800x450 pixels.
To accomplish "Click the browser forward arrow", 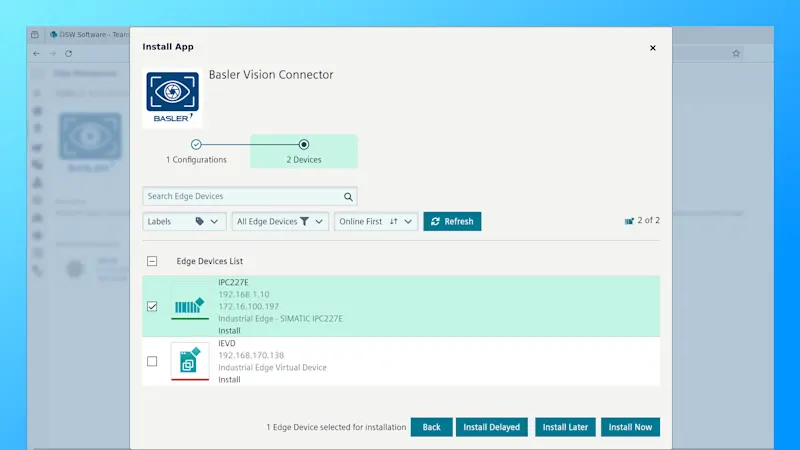I will coord(53,54).
